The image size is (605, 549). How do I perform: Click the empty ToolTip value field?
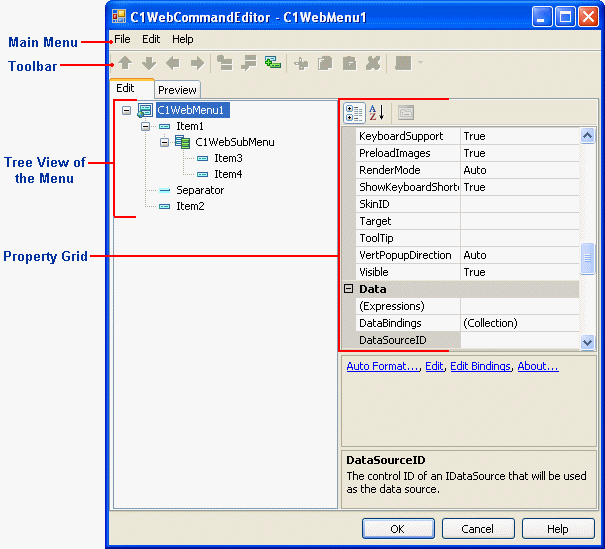tap(520, 238)
